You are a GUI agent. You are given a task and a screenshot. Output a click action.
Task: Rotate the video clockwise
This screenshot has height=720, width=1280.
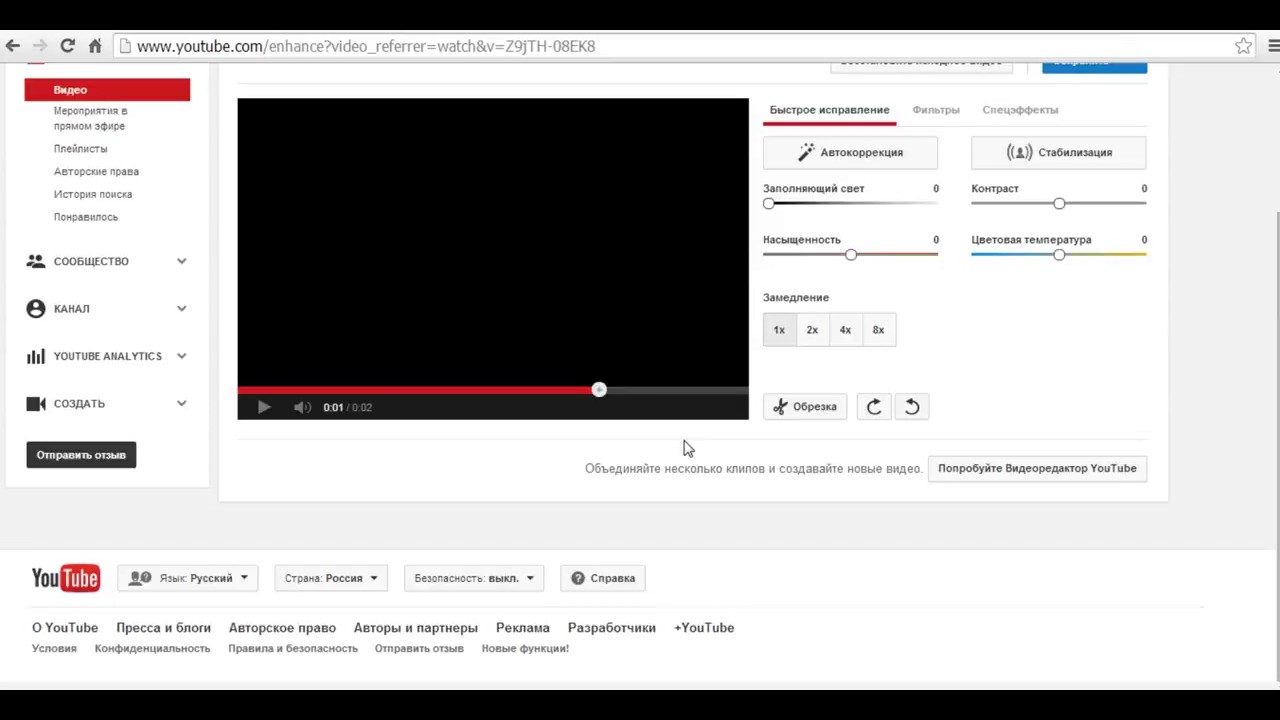click(874, 407)
